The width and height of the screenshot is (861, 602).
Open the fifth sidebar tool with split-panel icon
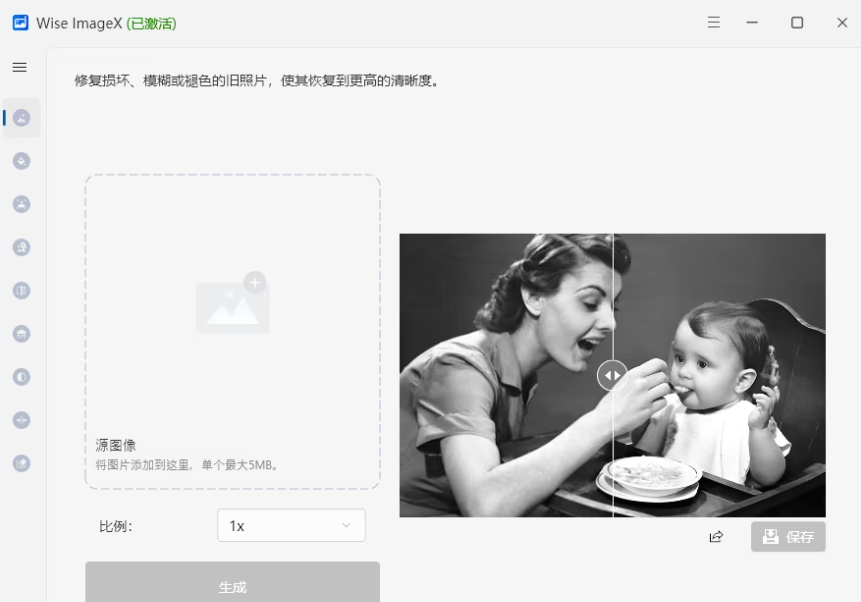pos(21,291)
